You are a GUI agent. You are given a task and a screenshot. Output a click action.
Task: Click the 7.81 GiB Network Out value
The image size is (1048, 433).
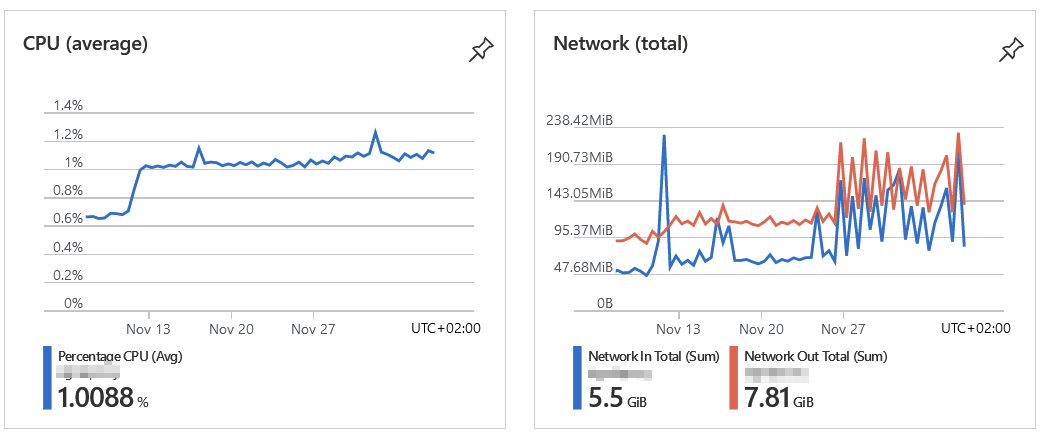[x=779, y=398]
